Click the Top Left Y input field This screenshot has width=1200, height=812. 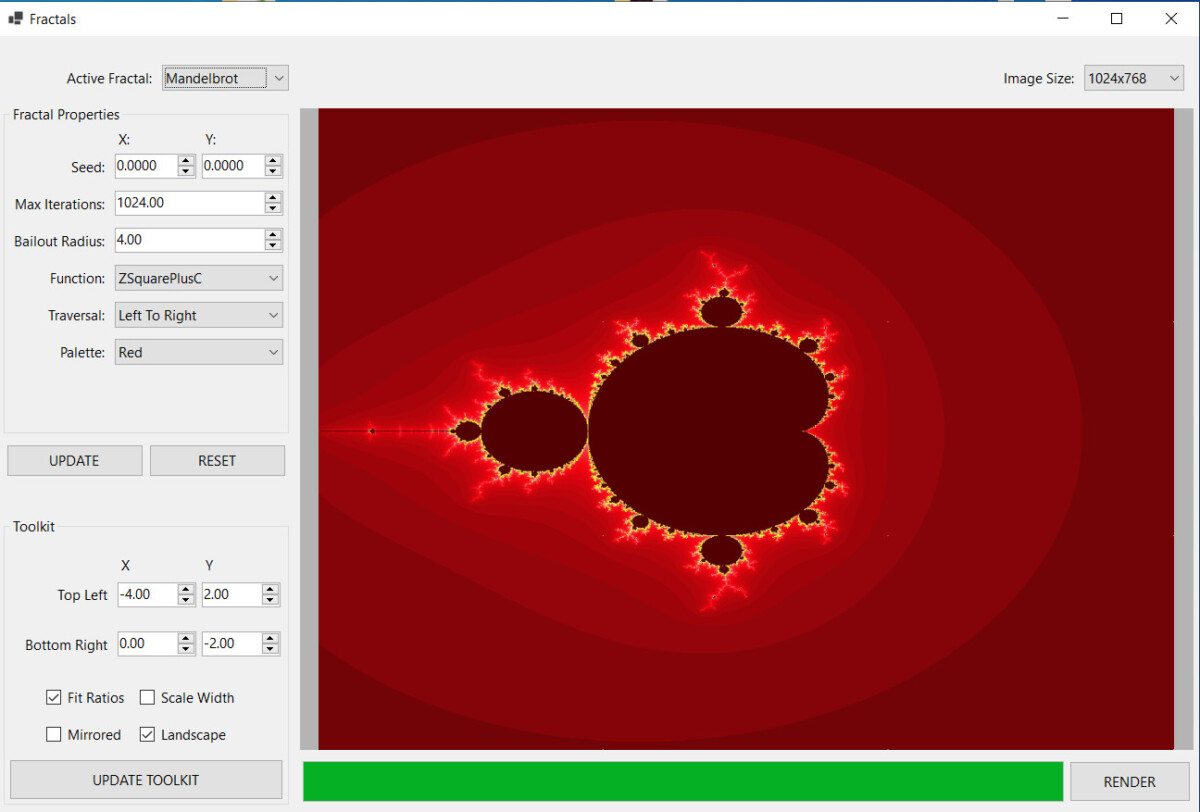click(x=232, y=595)
